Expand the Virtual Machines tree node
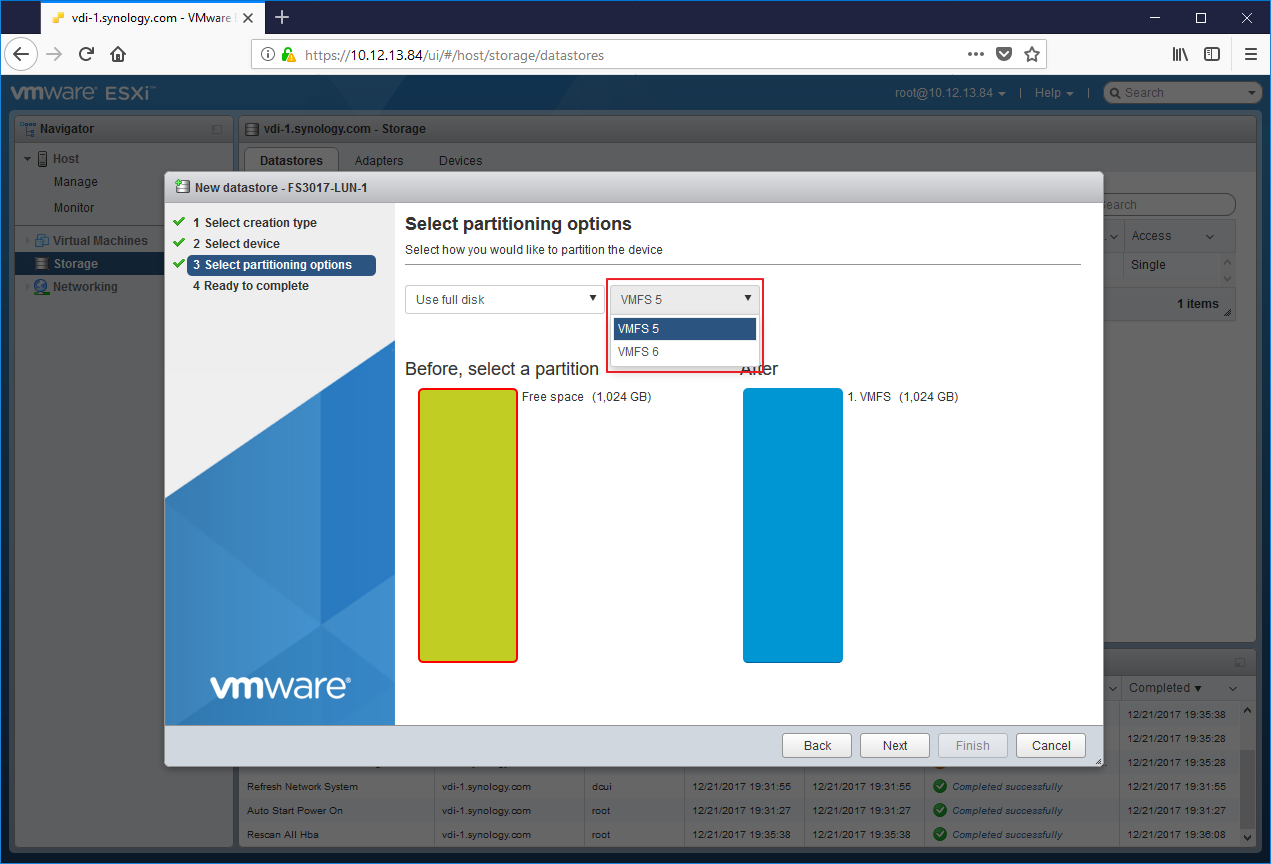 [27, 241]
